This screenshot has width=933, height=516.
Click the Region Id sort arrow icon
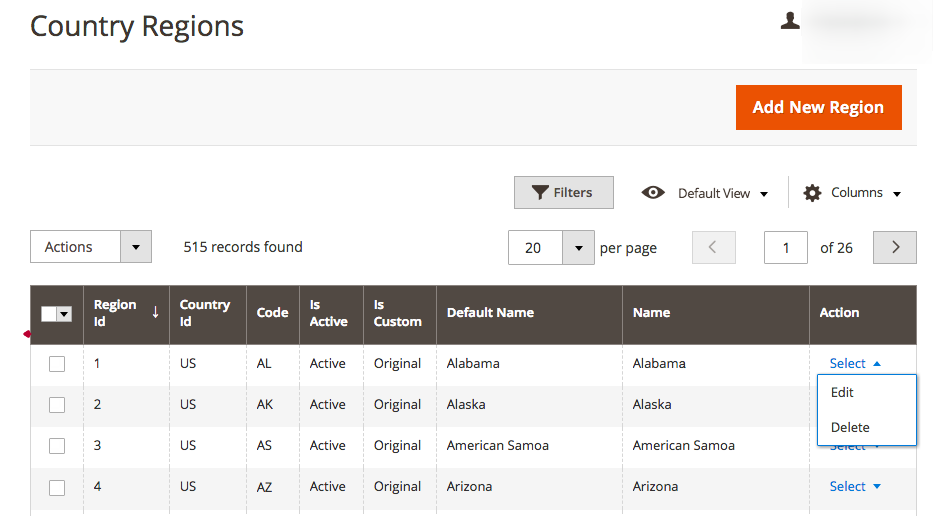tap(155, 312)
